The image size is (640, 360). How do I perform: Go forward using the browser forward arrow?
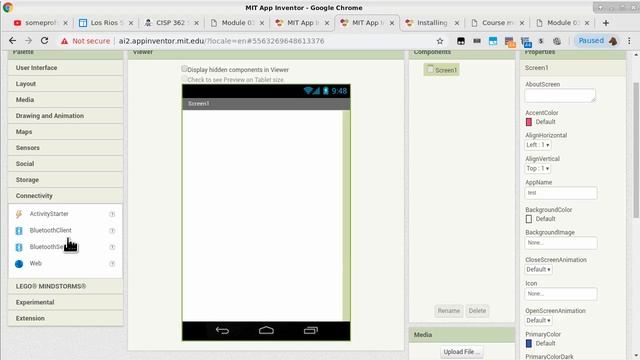click(x=28, y=40)
